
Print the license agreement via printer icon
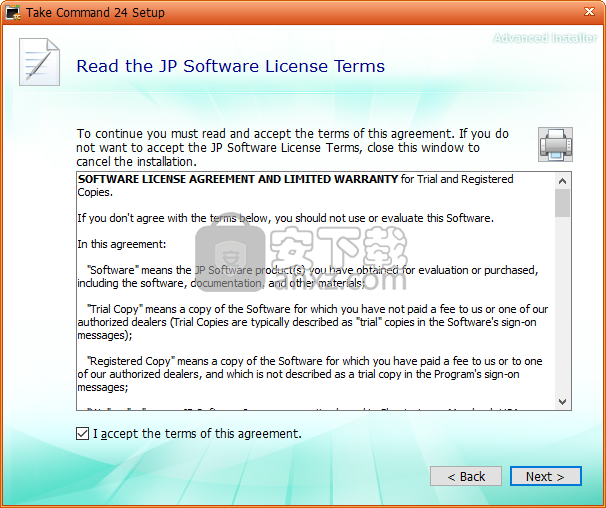[x=555, y=144]
